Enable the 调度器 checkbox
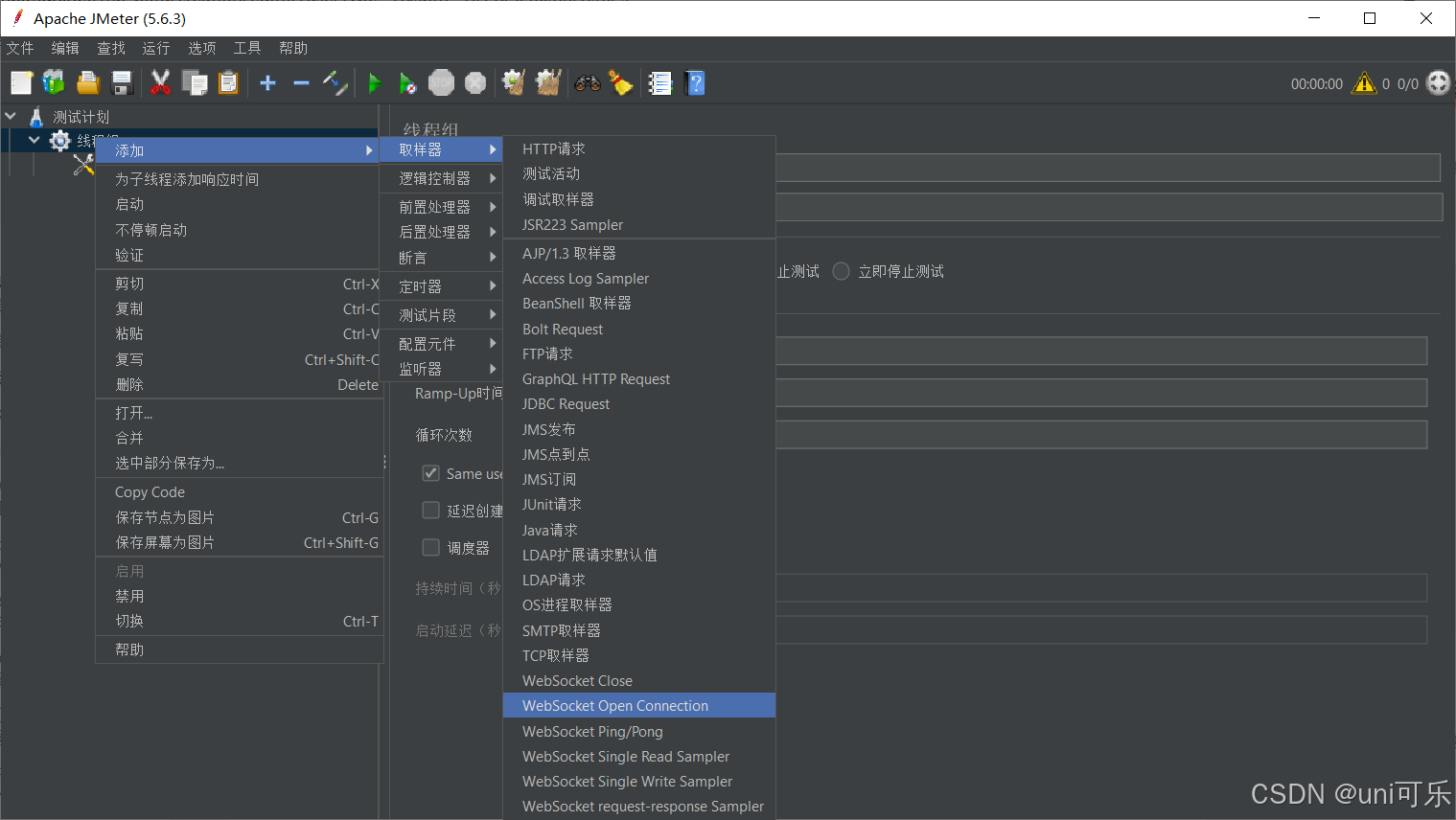 (431, 548)
